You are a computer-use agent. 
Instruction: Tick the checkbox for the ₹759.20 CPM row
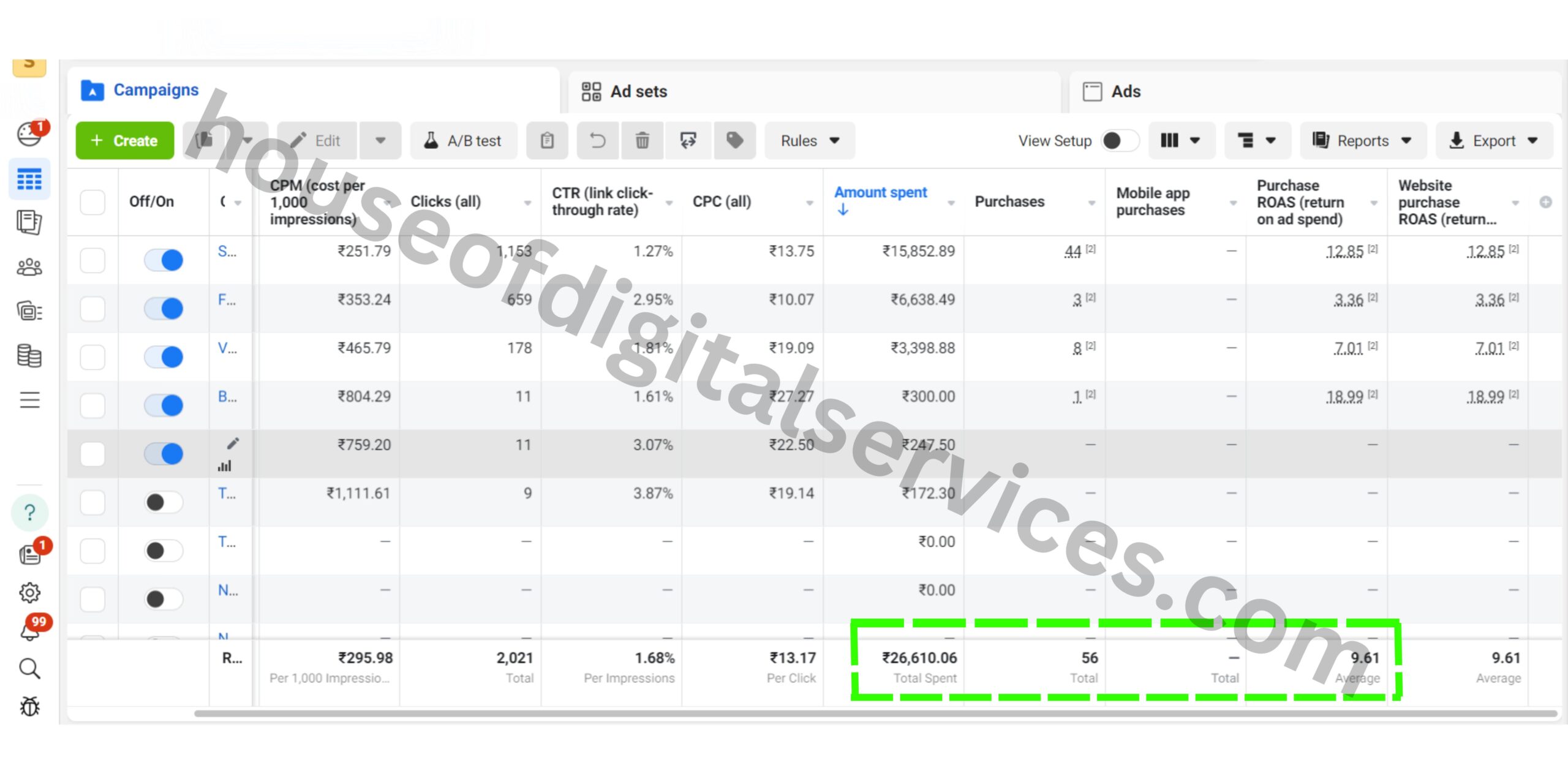[92, 454]
